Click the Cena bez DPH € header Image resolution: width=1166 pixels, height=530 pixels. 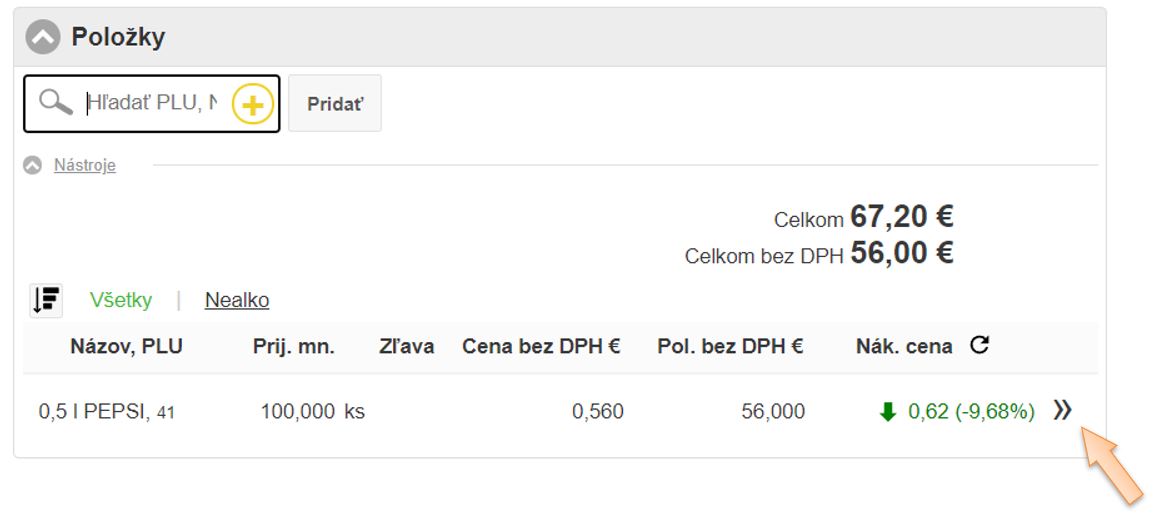click(x=541, y=347)
